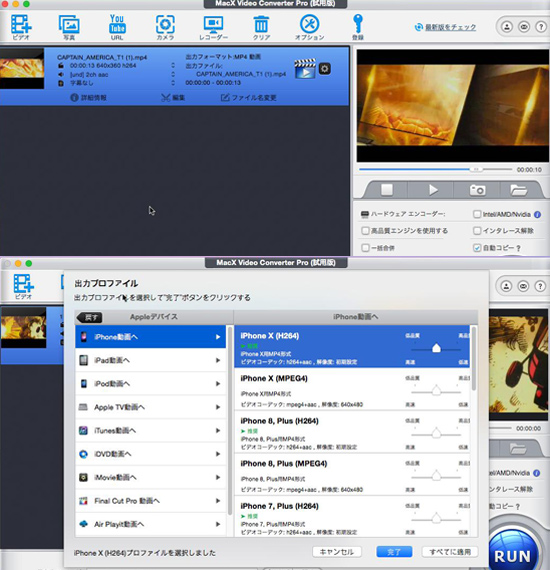The width and height of the screenshot is (550, 570).
Task: Open the YouTube URL downloader
Action: [x=117, y=27]
